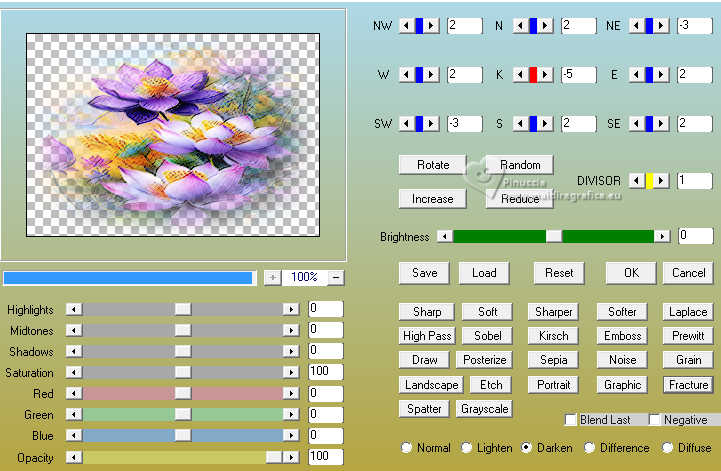This screenshot has height=471, width=721.
Task: Increase the S value with right arrow
Action: click(x=545, y=123)
